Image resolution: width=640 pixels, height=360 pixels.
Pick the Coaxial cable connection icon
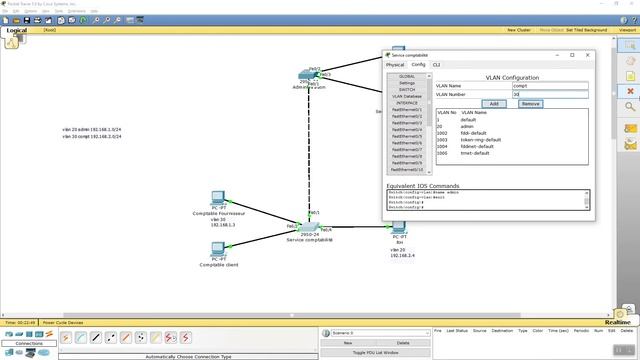(x=156, y=338)
